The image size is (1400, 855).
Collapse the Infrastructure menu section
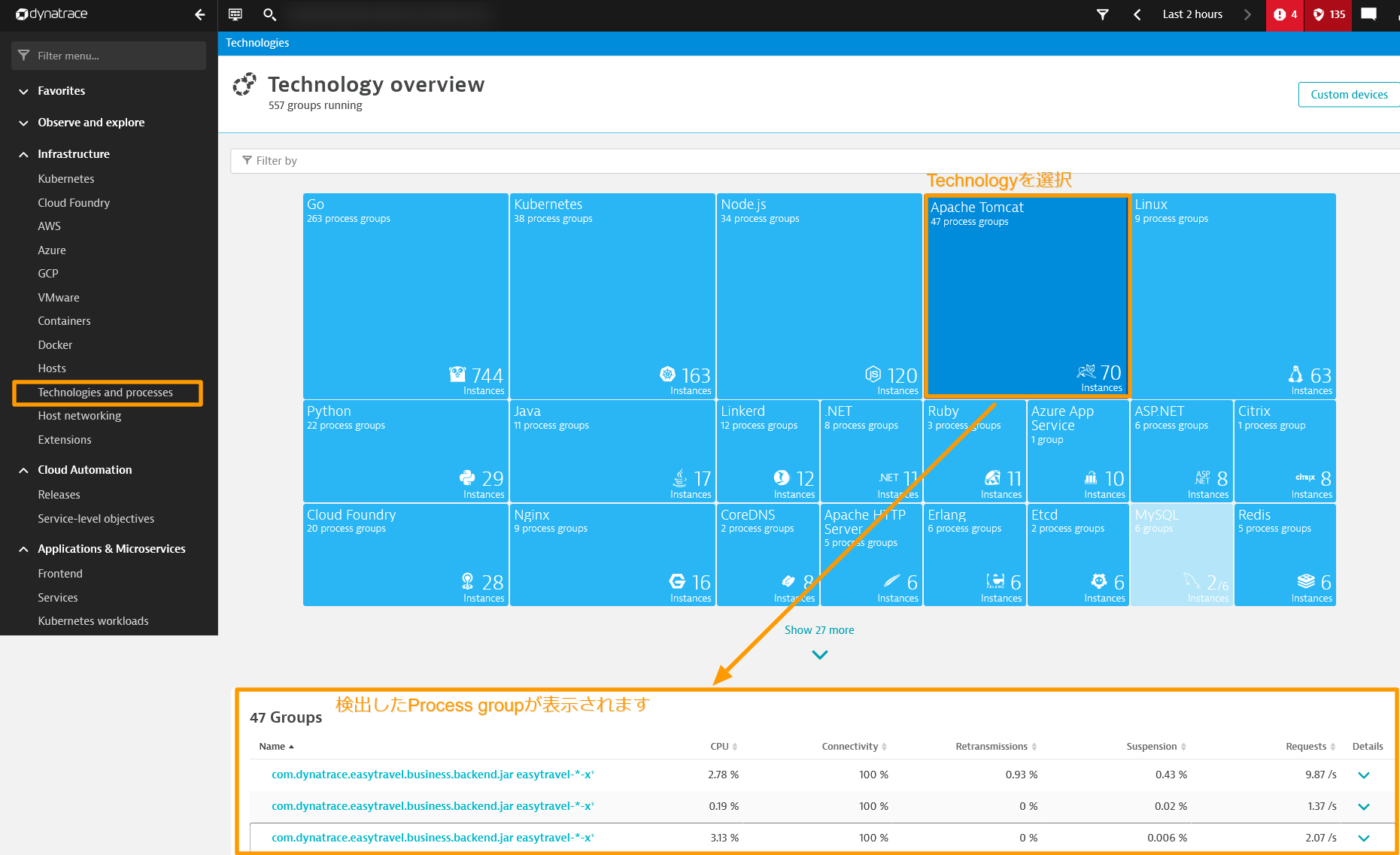click(x=23, y=154)
